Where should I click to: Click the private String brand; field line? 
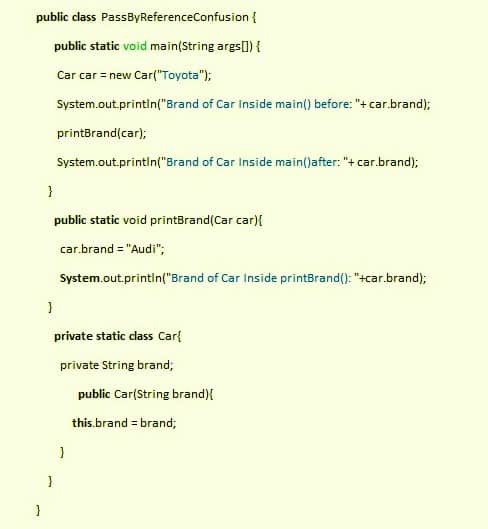116,365
